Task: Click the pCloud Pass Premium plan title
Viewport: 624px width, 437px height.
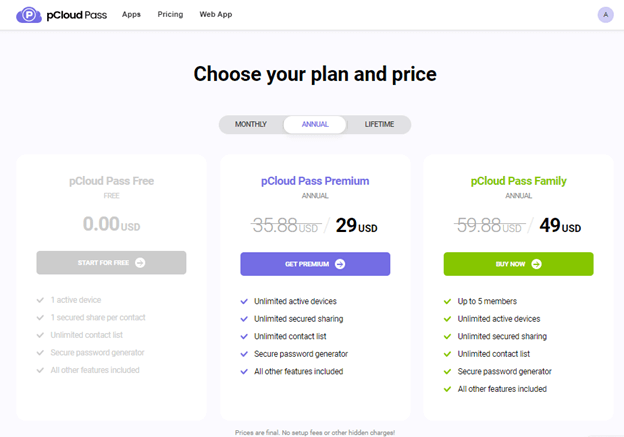Action: (x=315, y=181)
